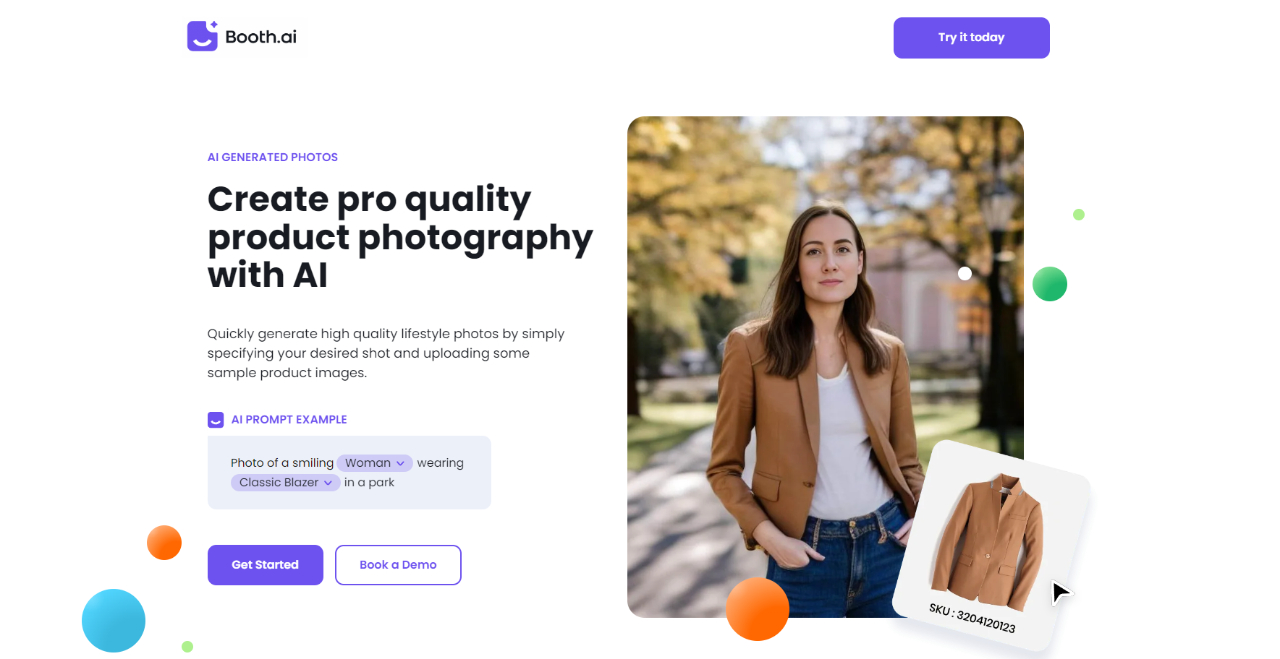Click the small smiley icon beside AI PROMPT EXAMPLE

[215, 420]
